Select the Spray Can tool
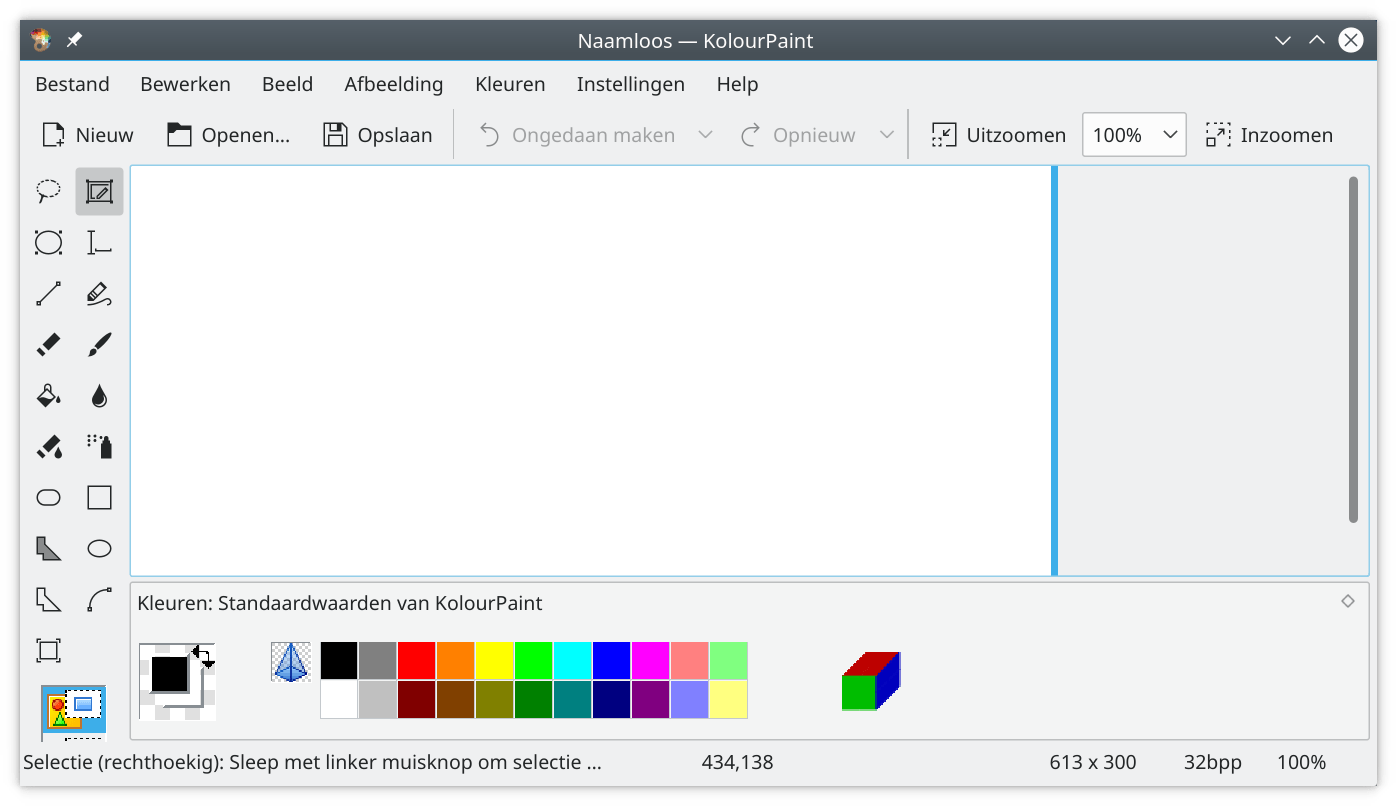The image size is (1397, 806). 99,446
